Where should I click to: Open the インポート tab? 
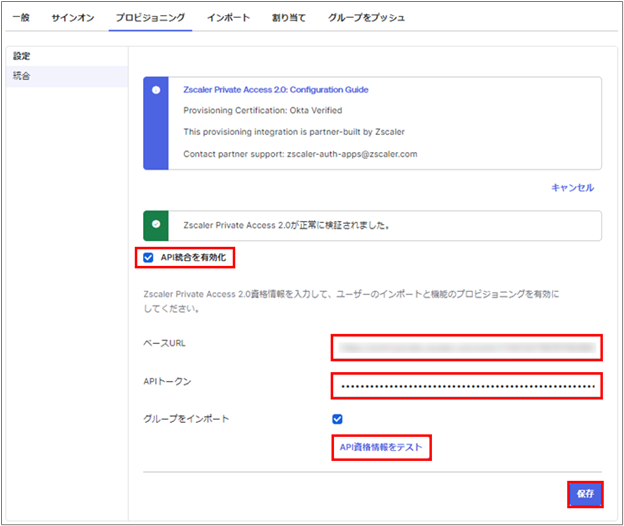[228, 18]
